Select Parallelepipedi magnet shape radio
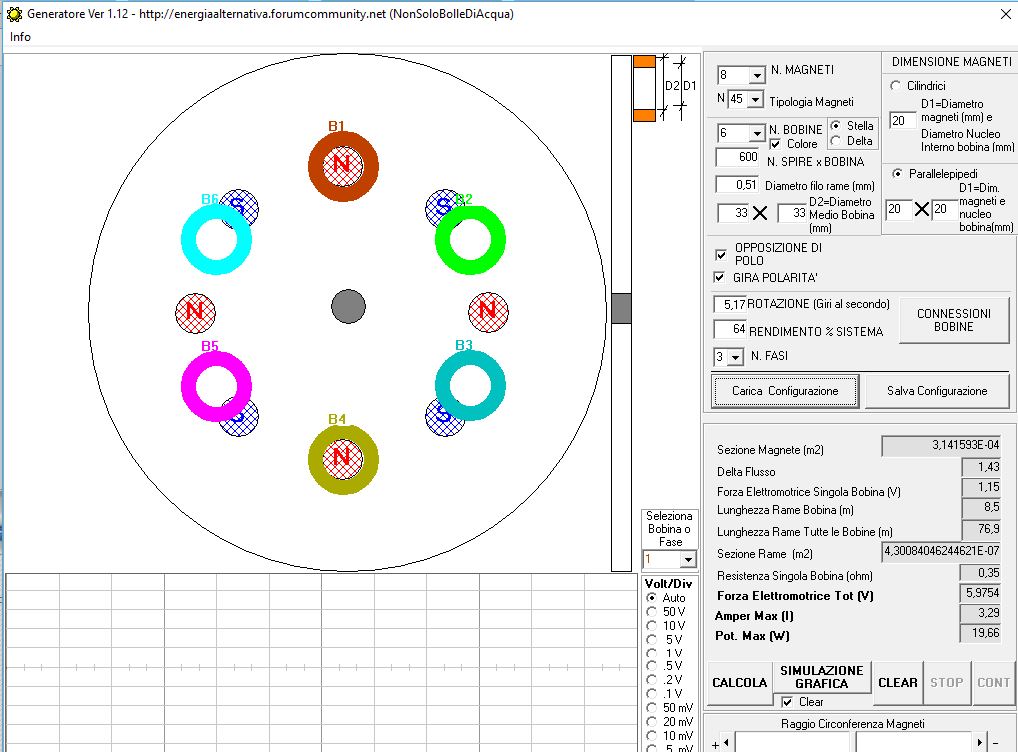 coord(897,173)
